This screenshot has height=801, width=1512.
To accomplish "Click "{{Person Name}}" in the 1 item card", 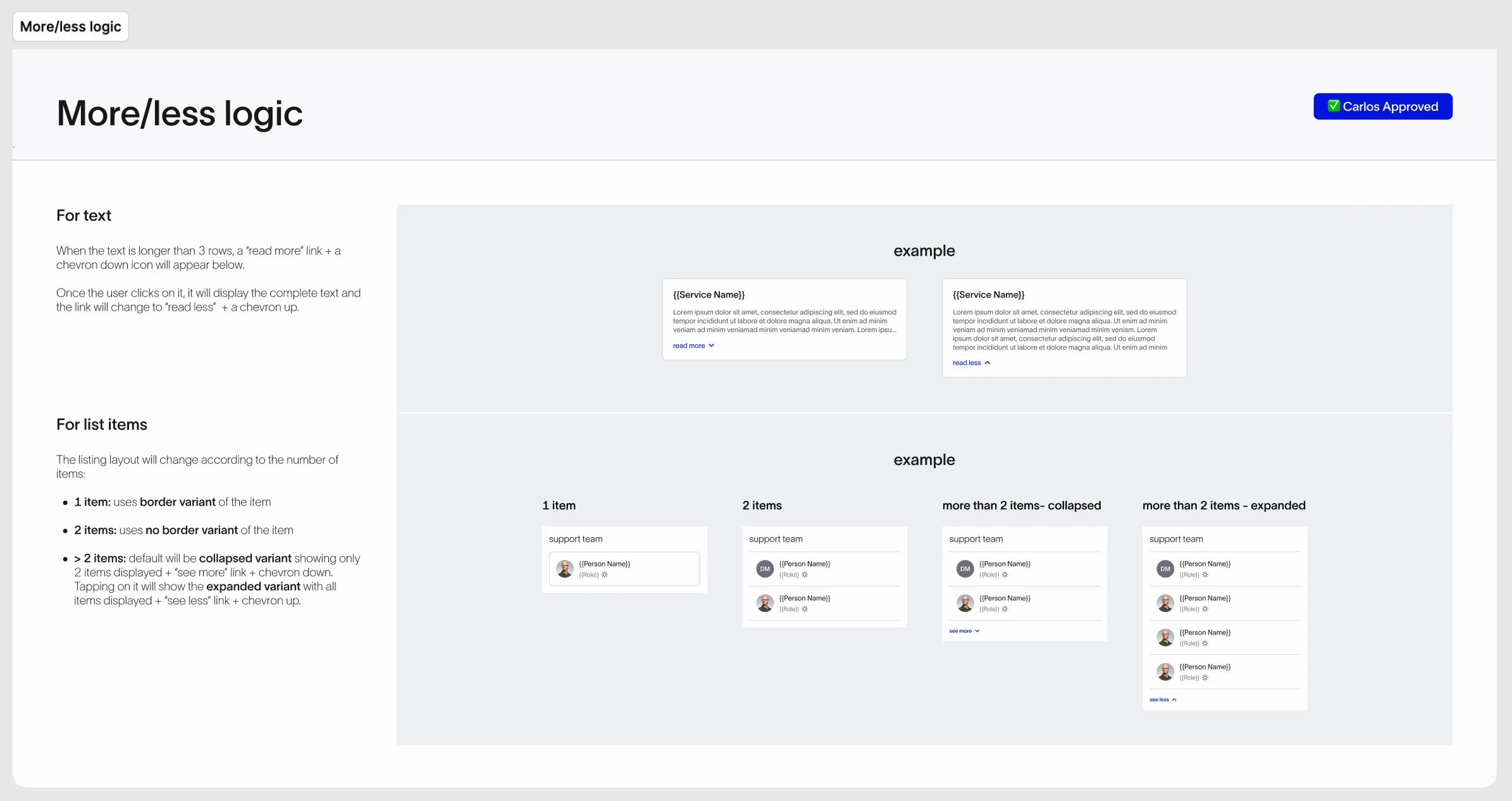I will [604, 564].
